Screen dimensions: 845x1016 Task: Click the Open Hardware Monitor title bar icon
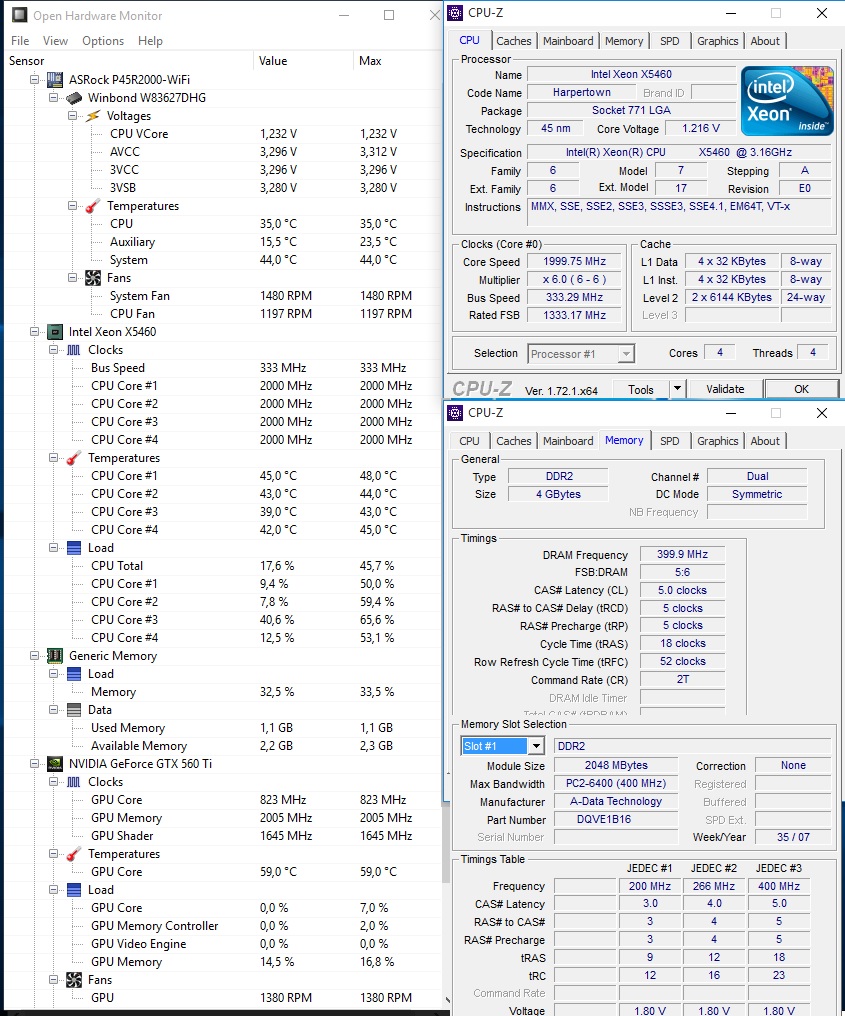point(20,15)
